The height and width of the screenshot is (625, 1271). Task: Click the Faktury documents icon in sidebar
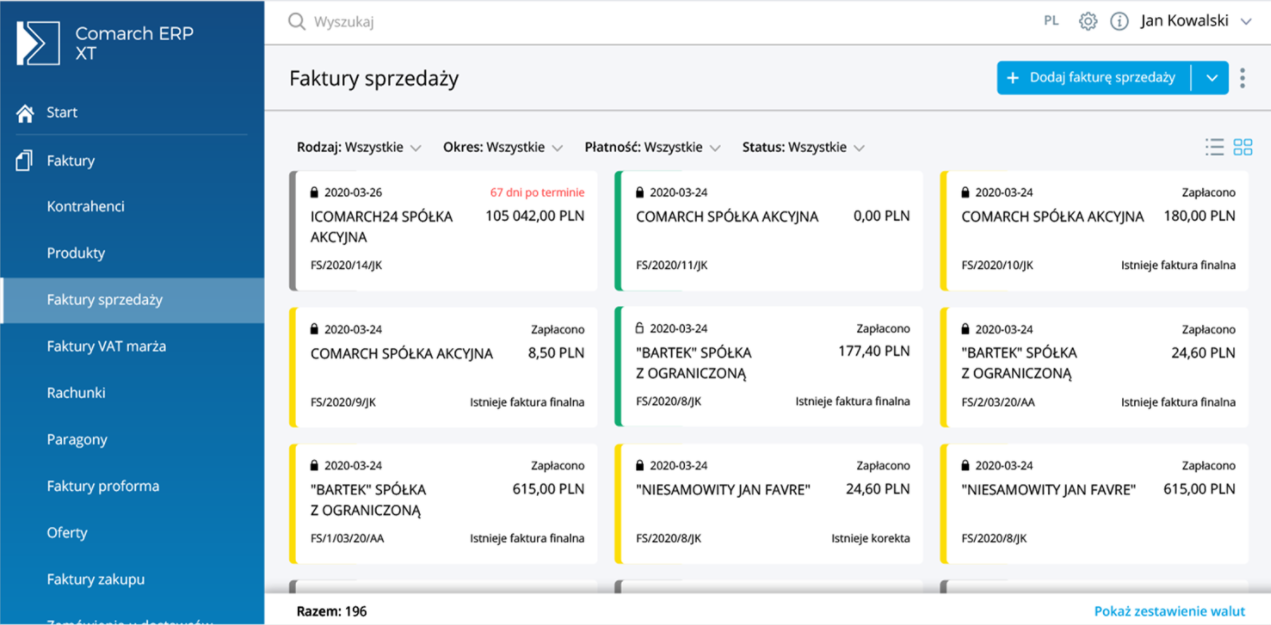25,161
